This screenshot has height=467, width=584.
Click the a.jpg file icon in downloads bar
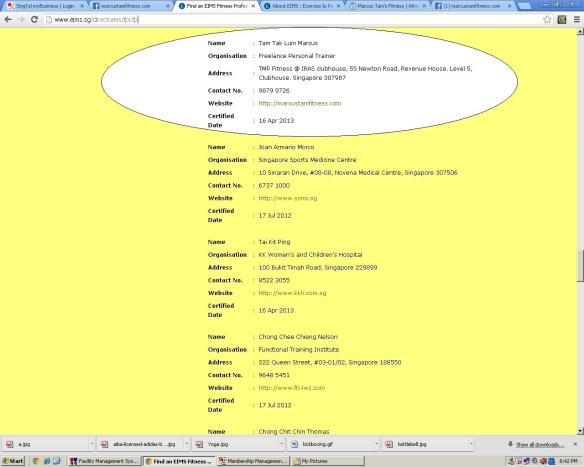[10, 444]
